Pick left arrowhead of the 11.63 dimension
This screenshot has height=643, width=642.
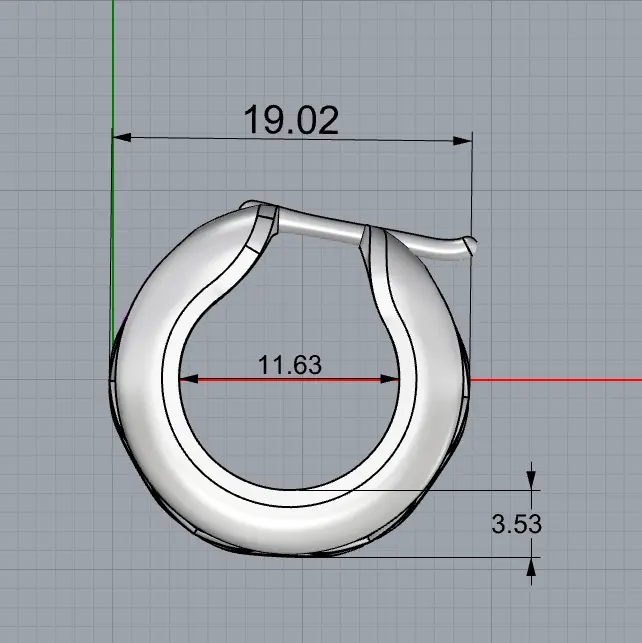click(187, 380)
